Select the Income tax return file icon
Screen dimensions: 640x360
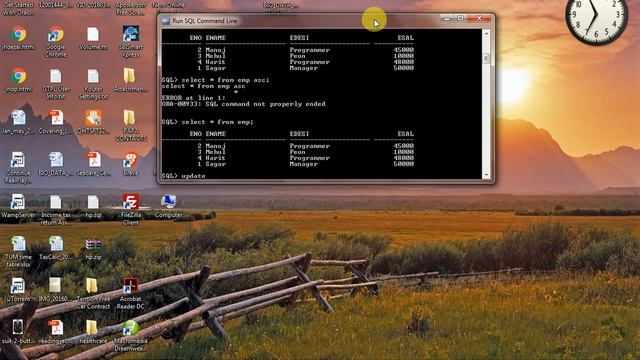point(56,202)
